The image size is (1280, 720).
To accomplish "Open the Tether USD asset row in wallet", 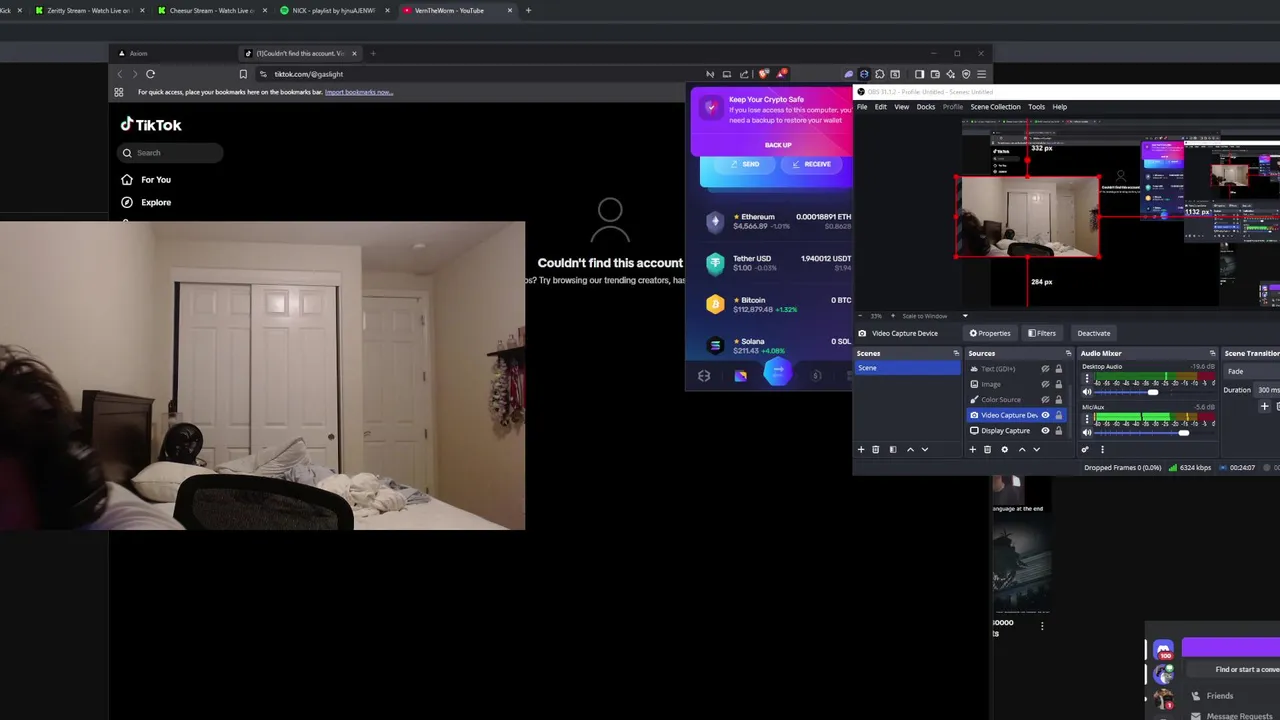I will [x=777, y=263].
